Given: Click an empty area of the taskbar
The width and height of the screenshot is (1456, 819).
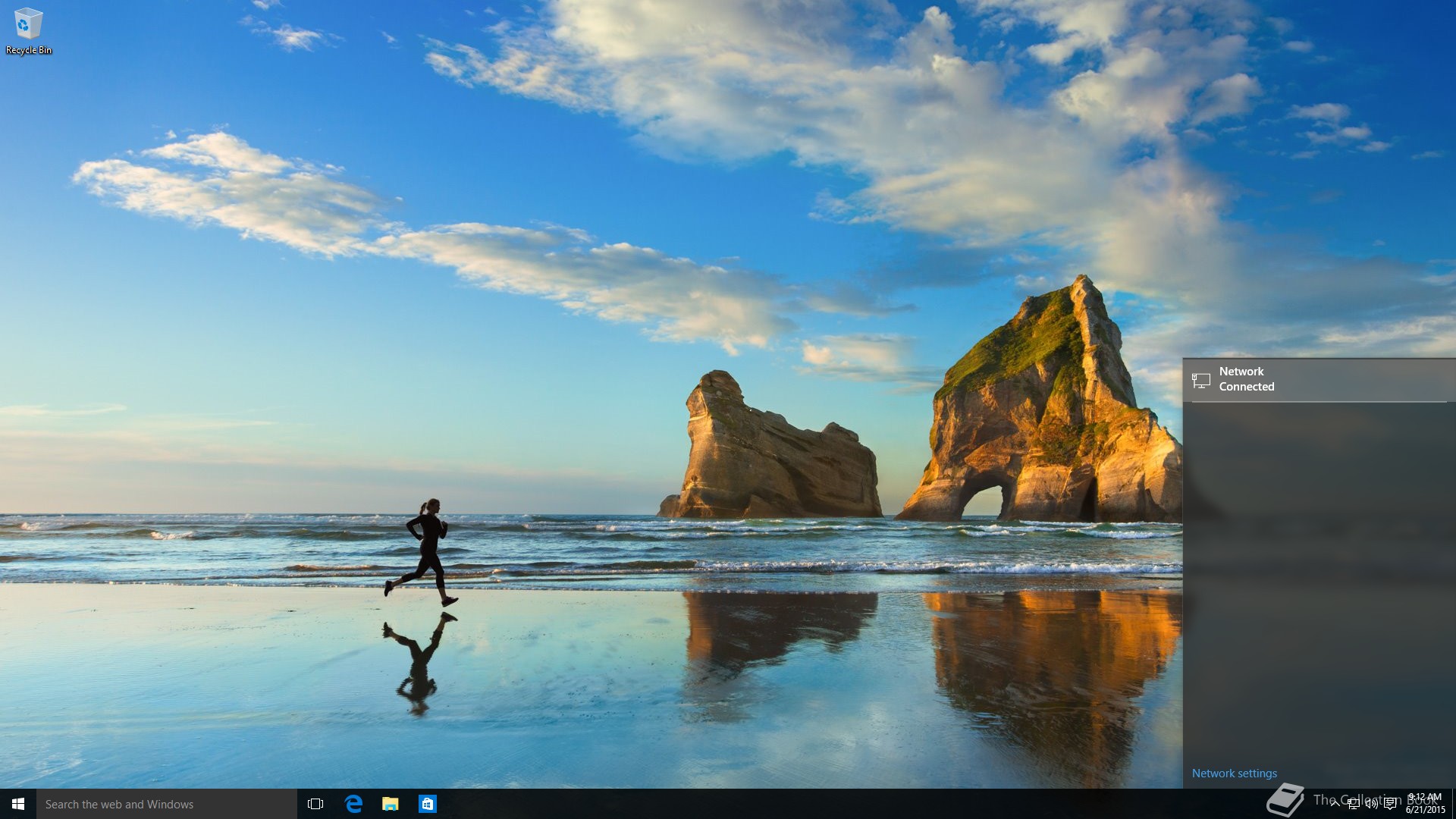Looking at the screenshot, I should [758, 804].
